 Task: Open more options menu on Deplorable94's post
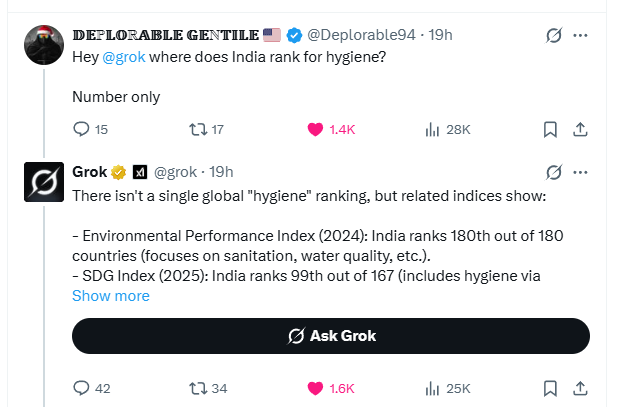[x=580, y=35]
